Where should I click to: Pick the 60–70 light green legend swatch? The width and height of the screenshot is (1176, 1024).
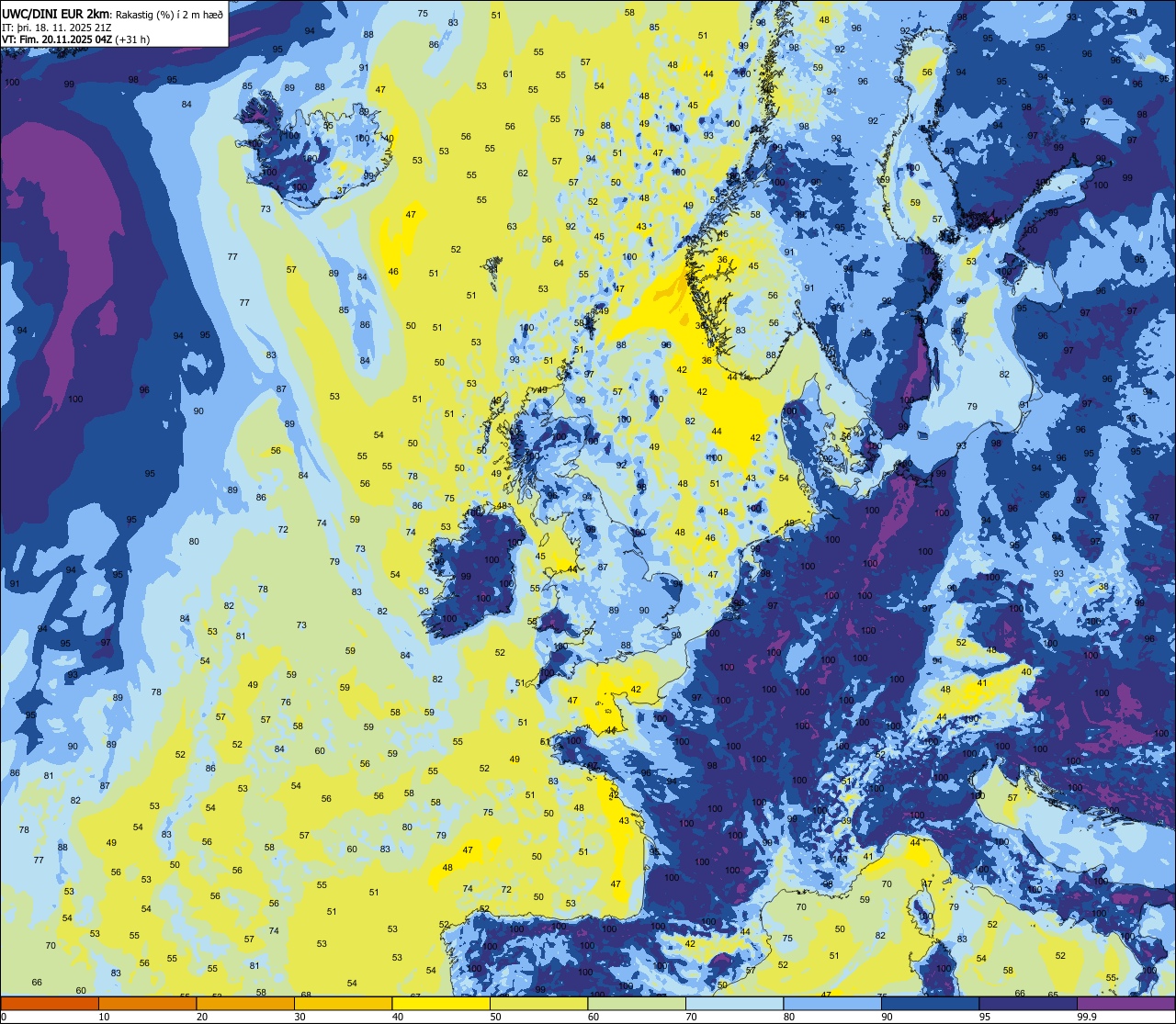637,1003
